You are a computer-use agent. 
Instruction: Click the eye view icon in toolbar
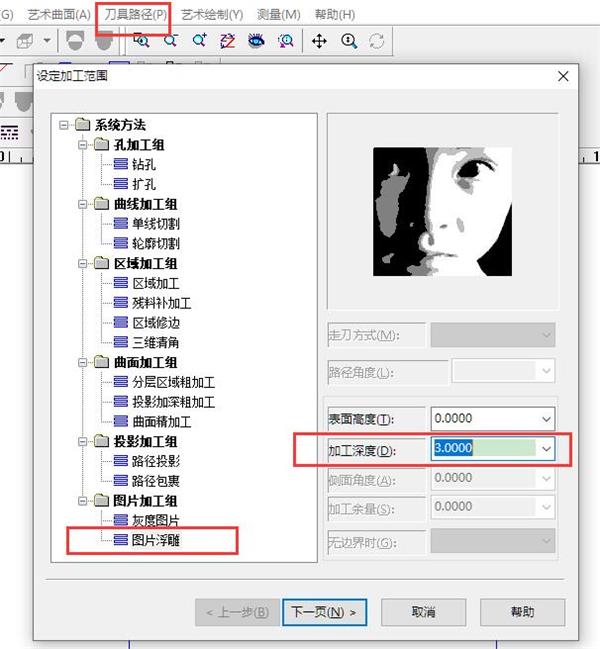(x=257, y=41)
